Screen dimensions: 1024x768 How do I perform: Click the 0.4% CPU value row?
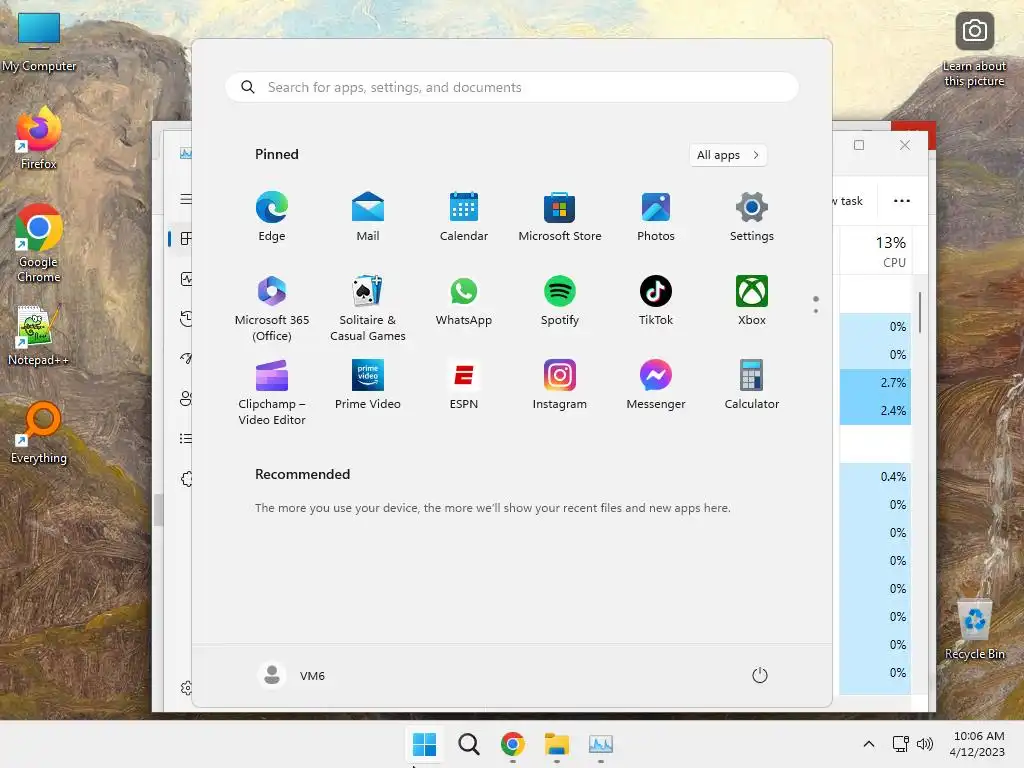(875, 477)
